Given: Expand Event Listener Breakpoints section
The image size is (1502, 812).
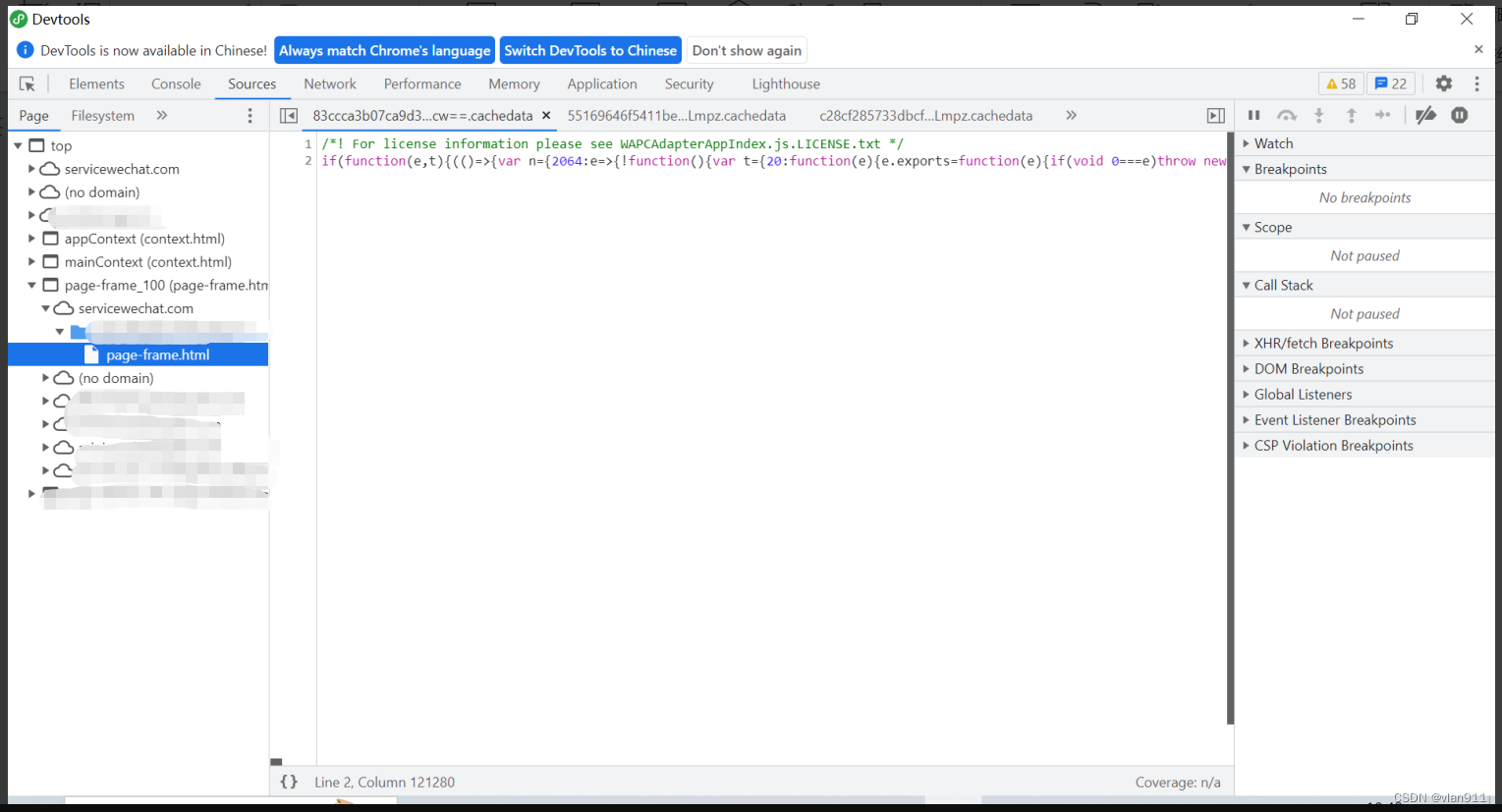Looking at the screenshot, I should 1364,419.
